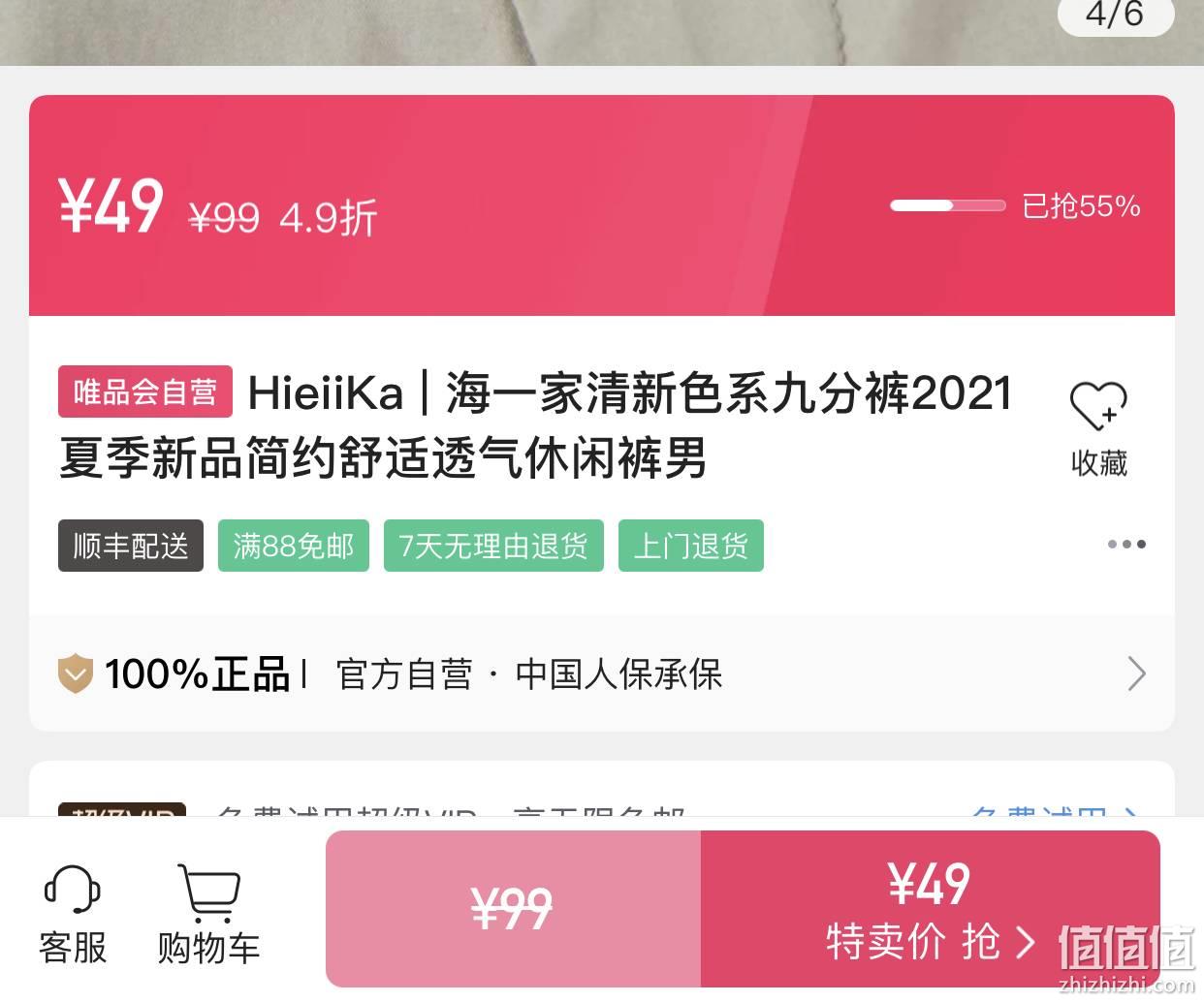
Task: Tap the 4/6 image counter badge
Action: 1115,15
